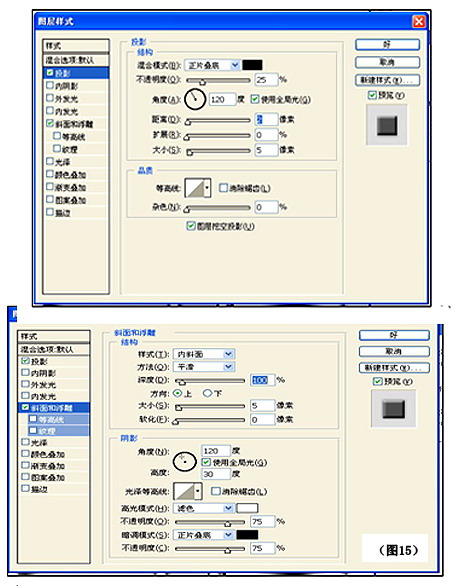The height and width of the screenshot is (586, 457).
Task: Open the 混合模式 正片叠底 dropdown
Action: click(x=212, y=65)
